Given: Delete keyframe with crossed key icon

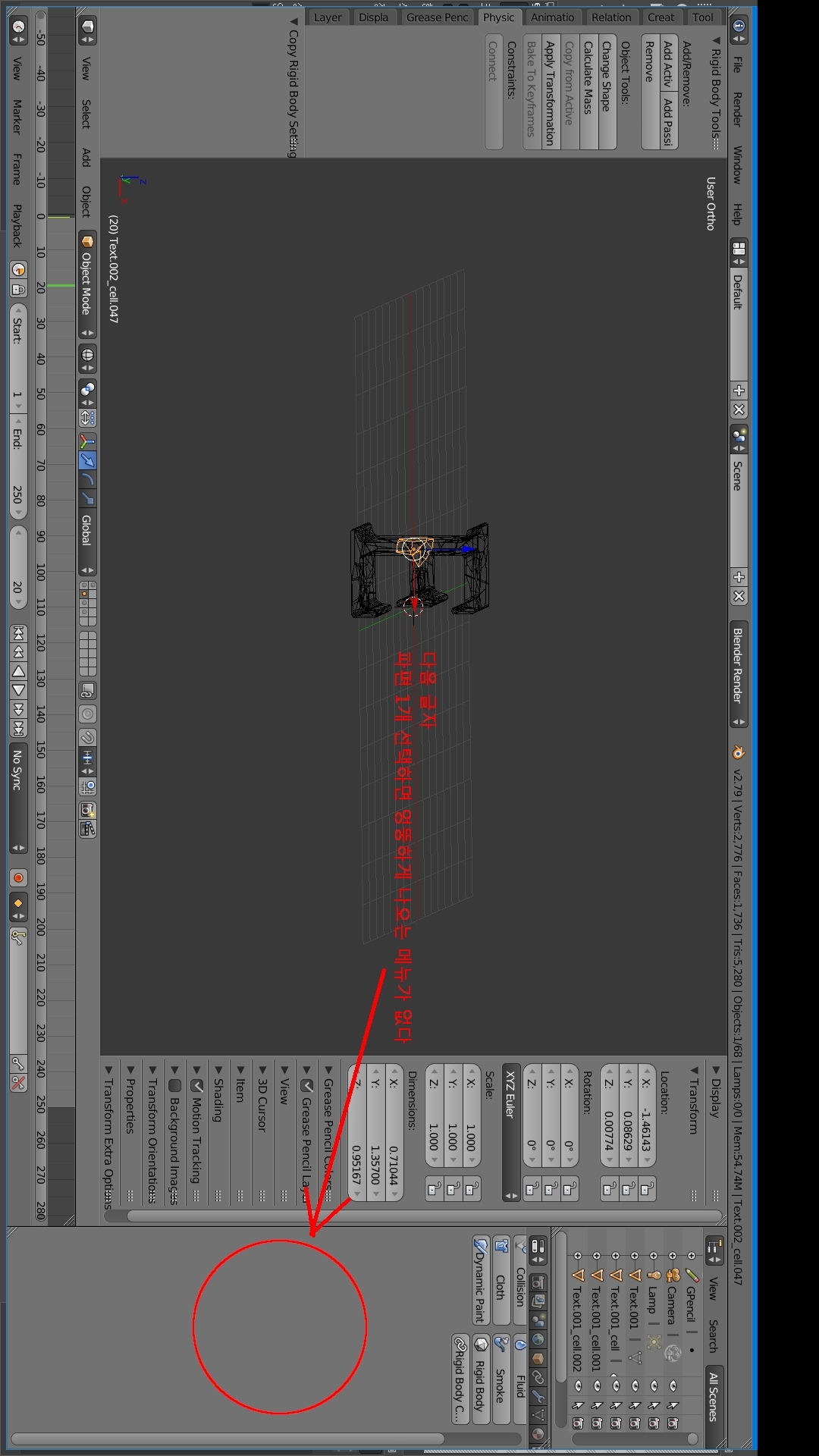Looking at the screenshot, I should [x=19, y=1084].
